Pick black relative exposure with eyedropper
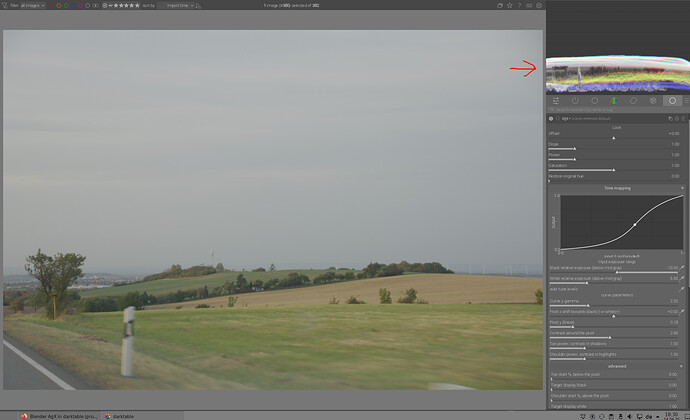Screen dimensions: 690x420 click(684, 268)
